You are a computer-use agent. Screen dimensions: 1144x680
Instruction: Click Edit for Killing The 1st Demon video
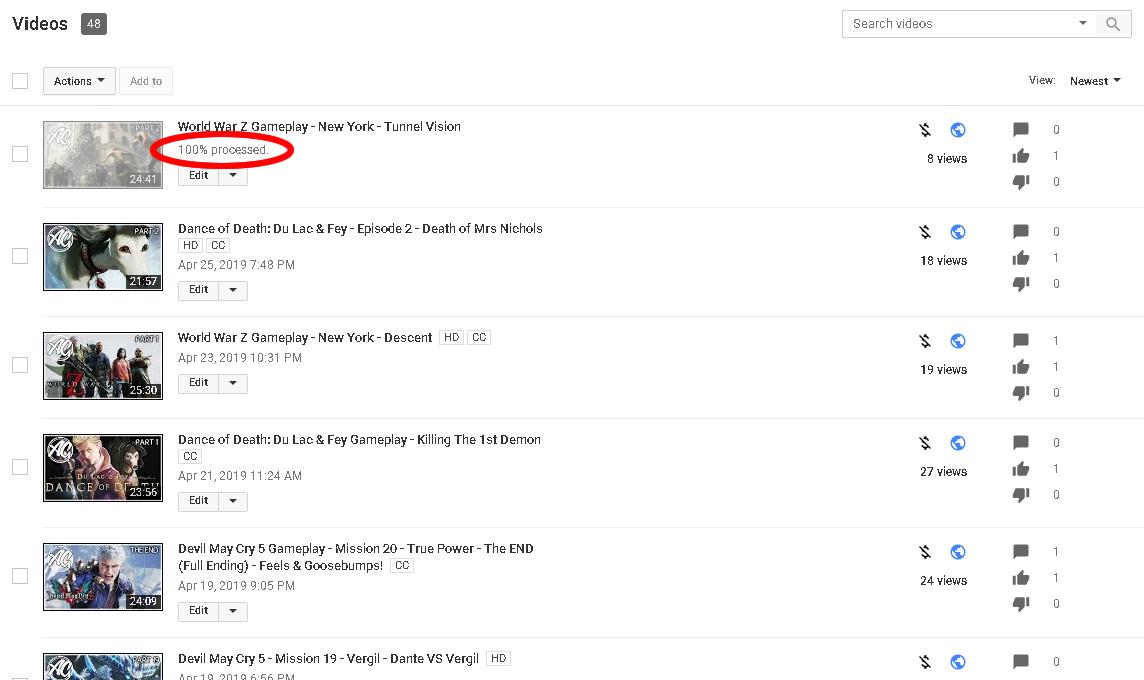[x=198, y=501]
